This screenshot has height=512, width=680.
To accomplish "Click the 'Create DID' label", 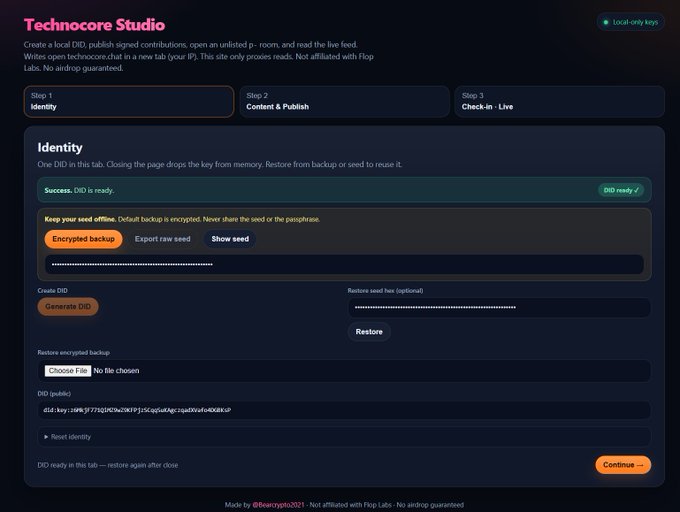I will click(x=52, y=290).
